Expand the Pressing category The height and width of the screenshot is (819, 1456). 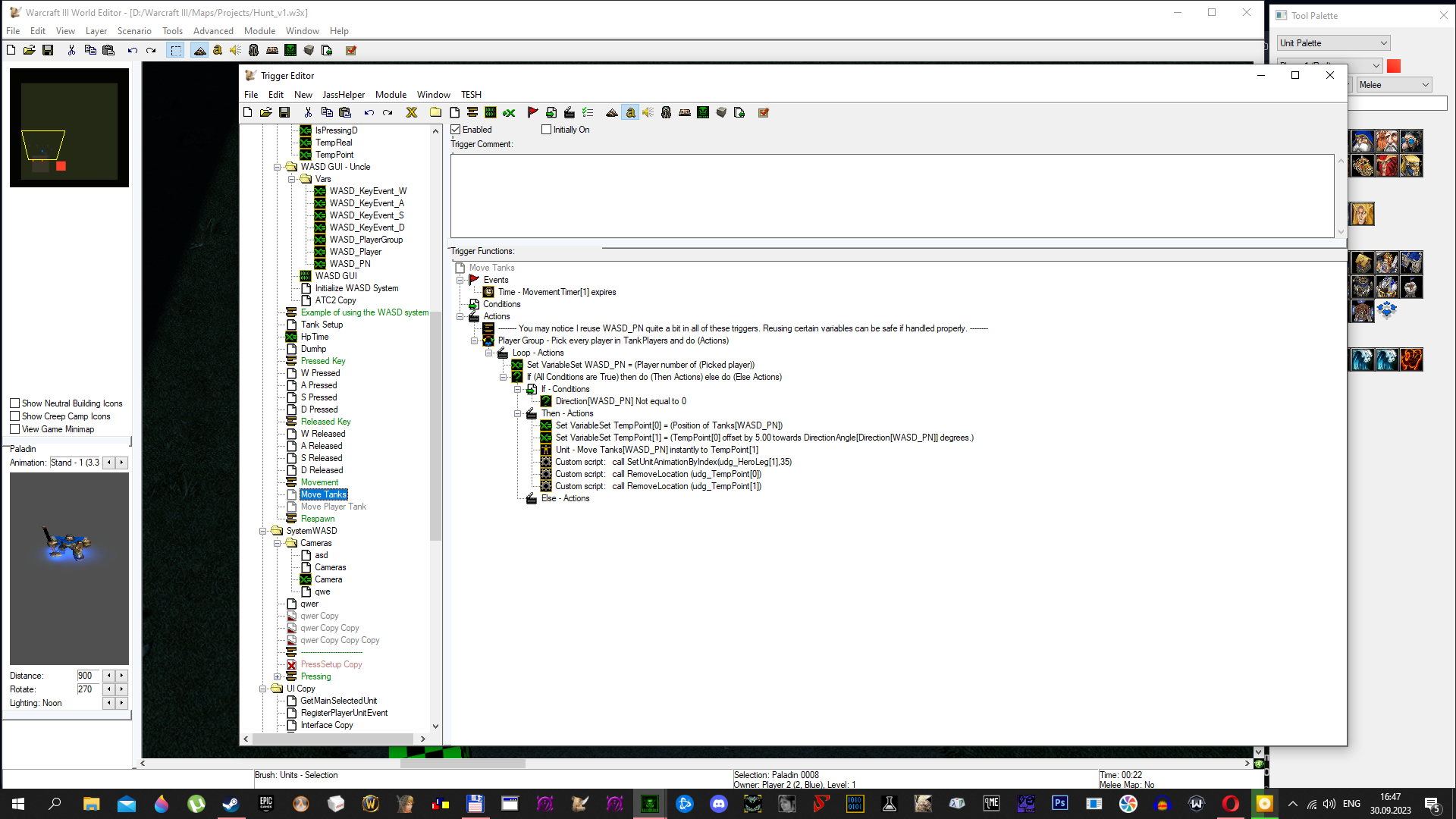(x=278, y=676)
